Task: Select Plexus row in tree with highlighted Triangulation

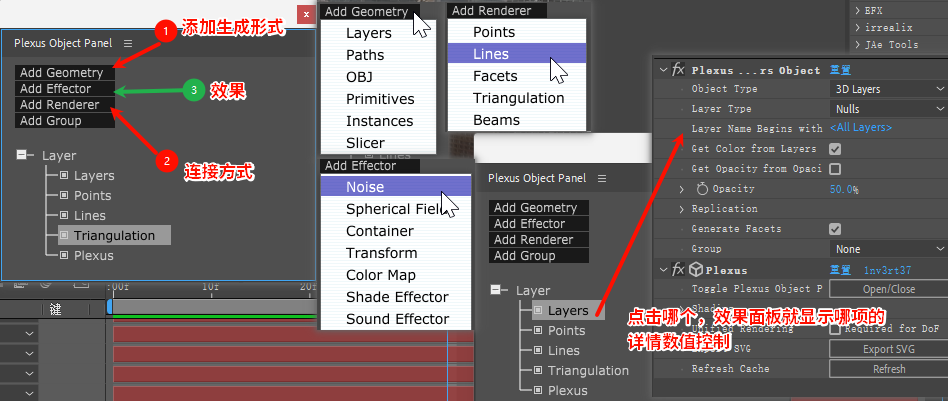Action: pyautogui.click(x=94, y=255)
